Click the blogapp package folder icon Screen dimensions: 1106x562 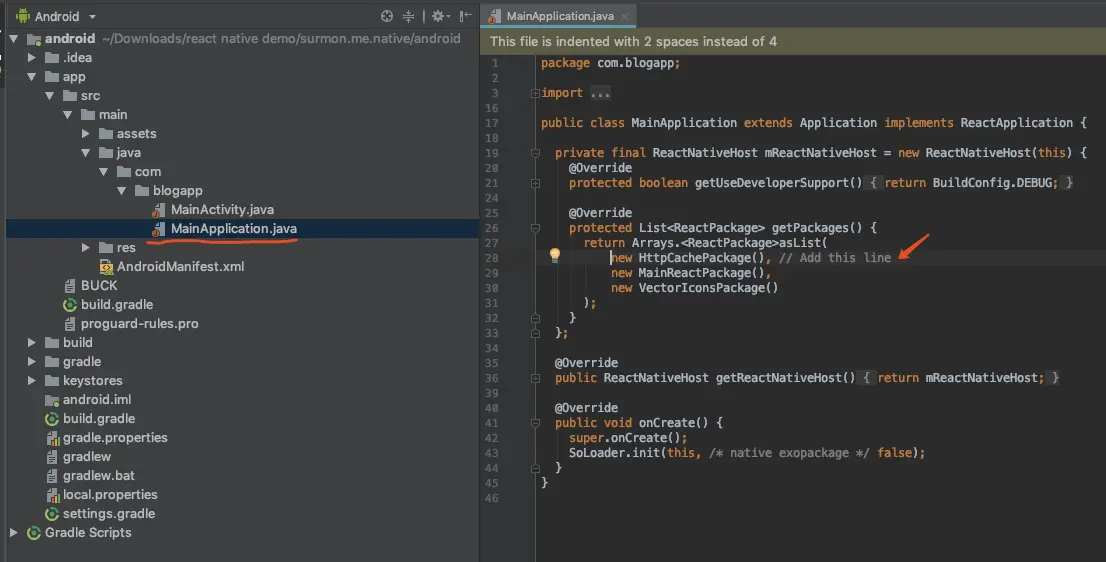pyautogui.click(x=142, y=191)
